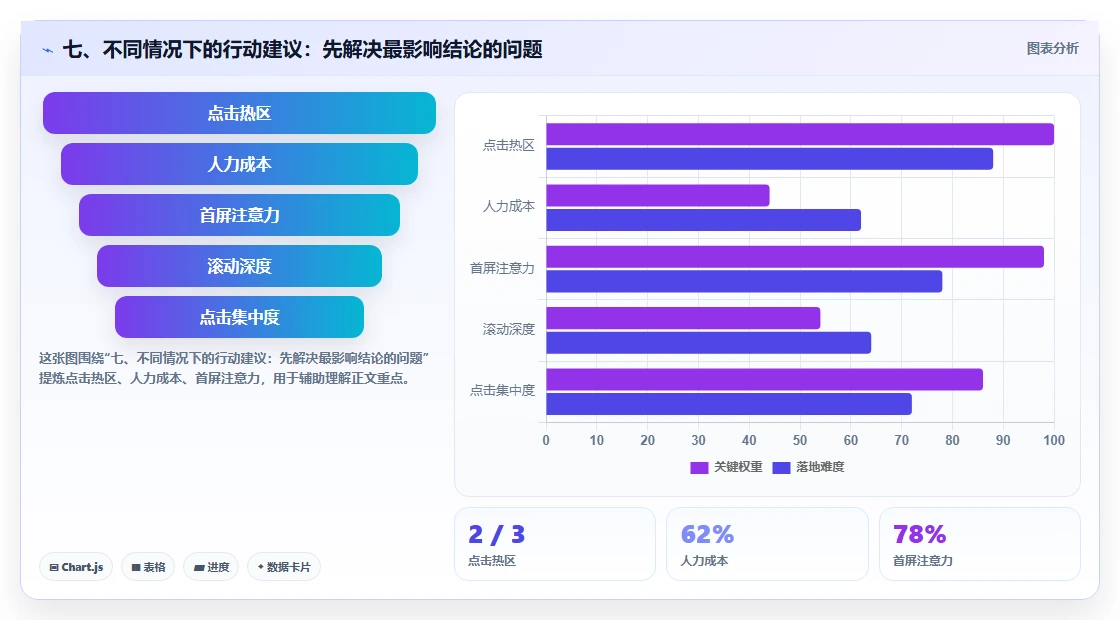Click the 滚动深度 y-axis label
The image size is (1120, 620).
(x=509, y=329)
